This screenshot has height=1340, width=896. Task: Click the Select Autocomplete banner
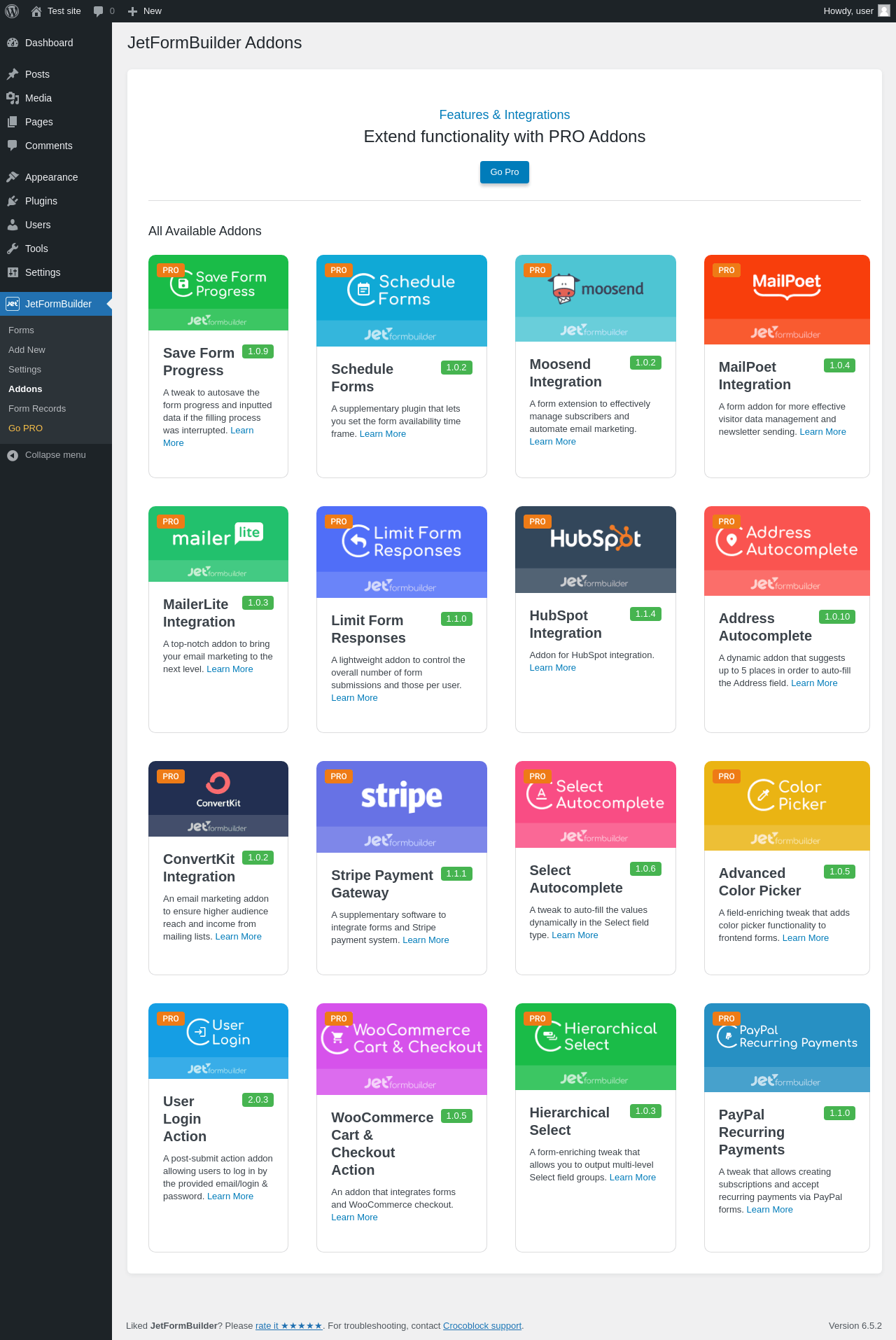pyautogui.click(x=596, y=804)
